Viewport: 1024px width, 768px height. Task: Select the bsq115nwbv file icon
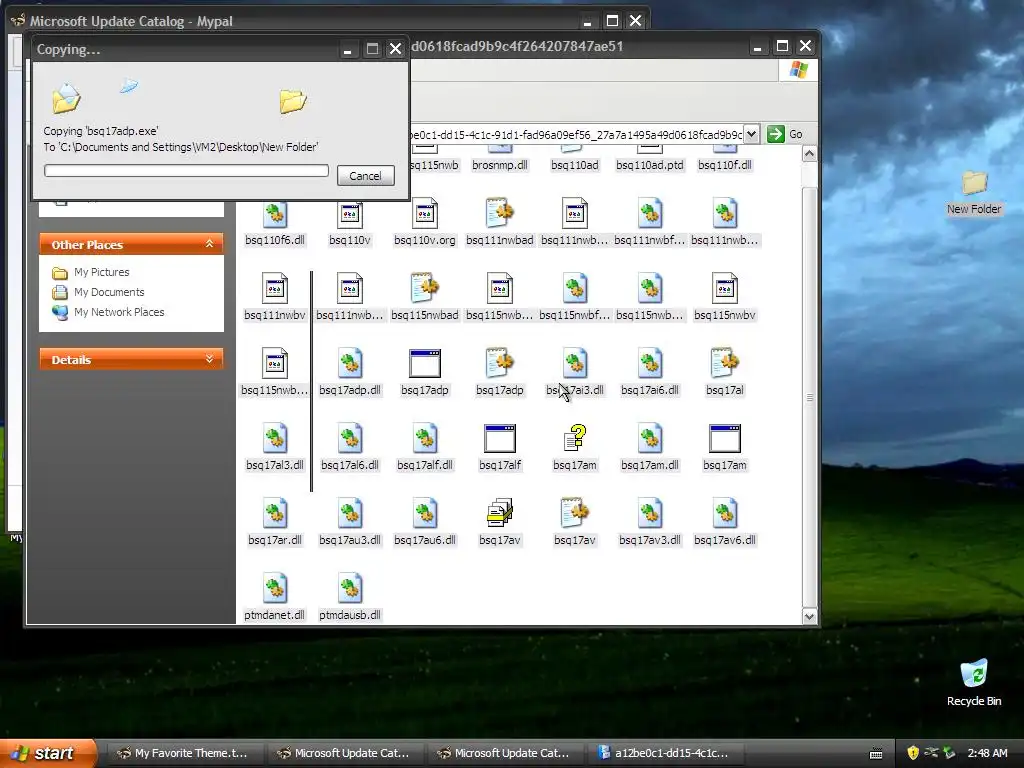(x=725, y=289)
